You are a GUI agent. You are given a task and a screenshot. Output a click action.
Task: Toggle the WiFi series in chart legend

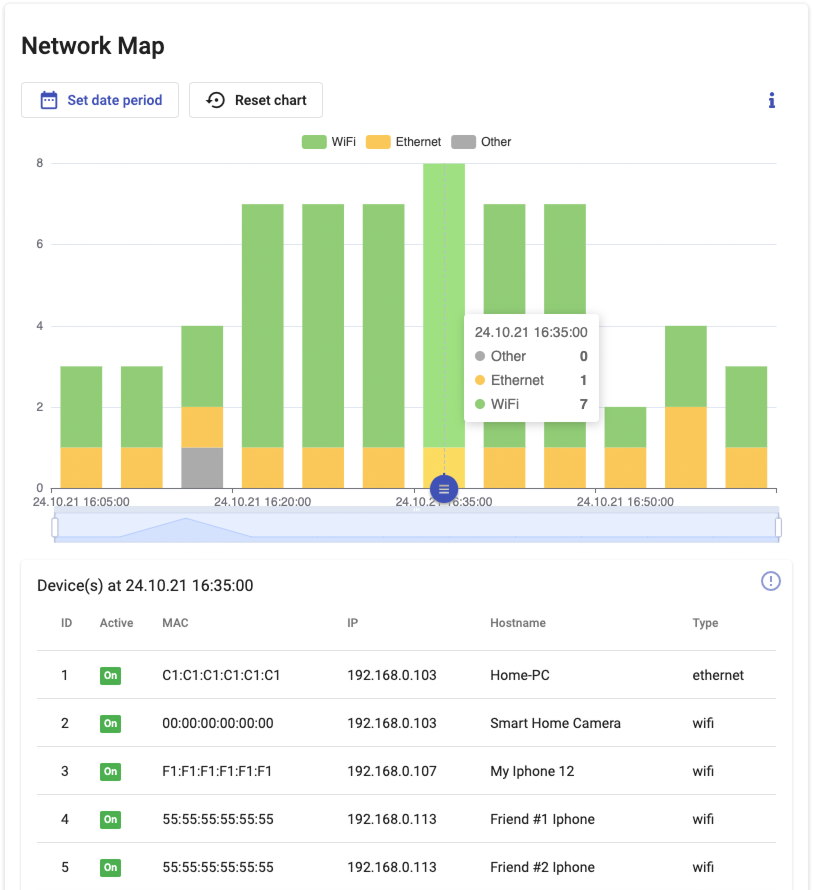click(329, 142)
